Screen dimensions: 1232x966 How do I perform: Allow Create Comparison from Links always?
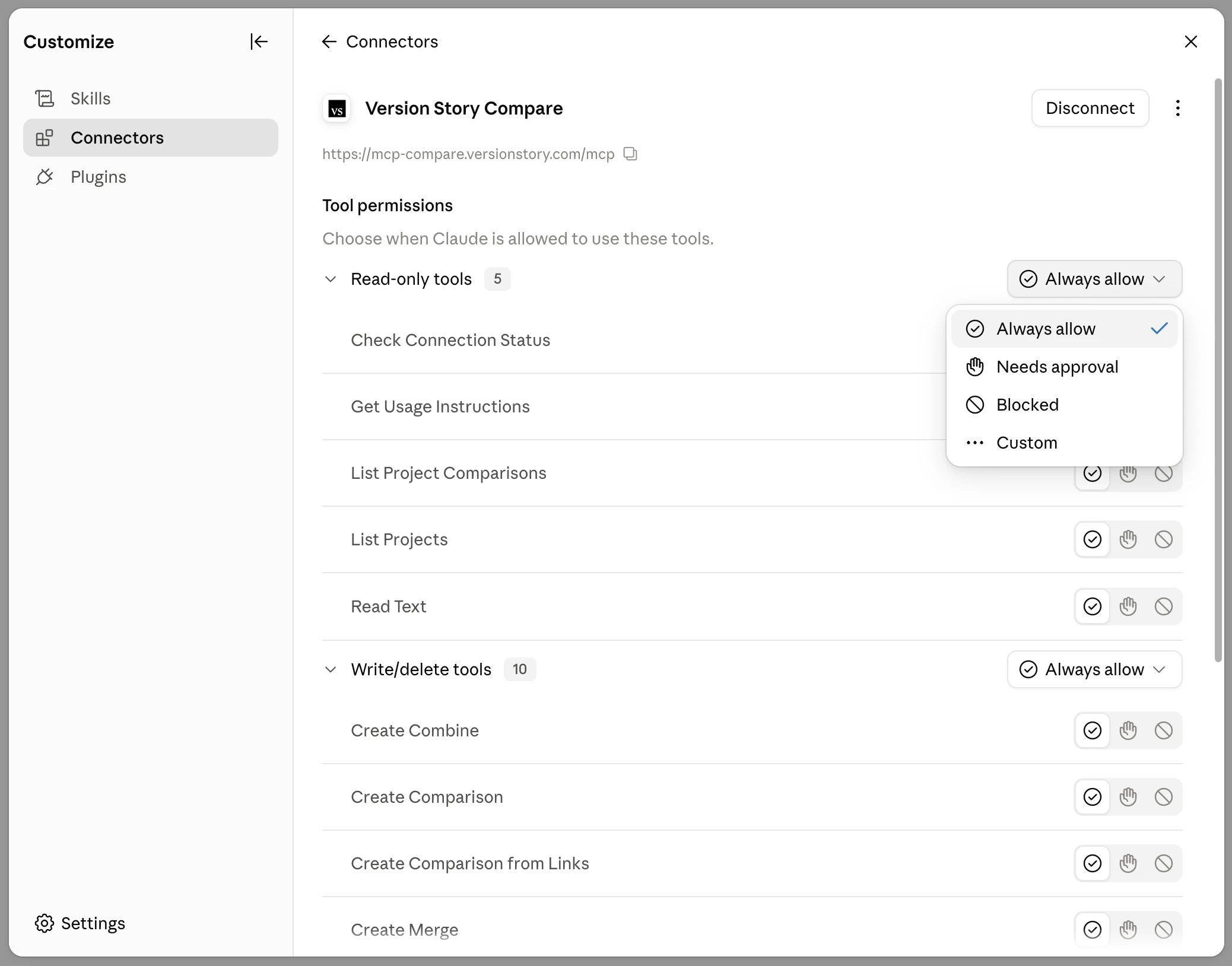pyautogui.click(x=1093, y=863)
